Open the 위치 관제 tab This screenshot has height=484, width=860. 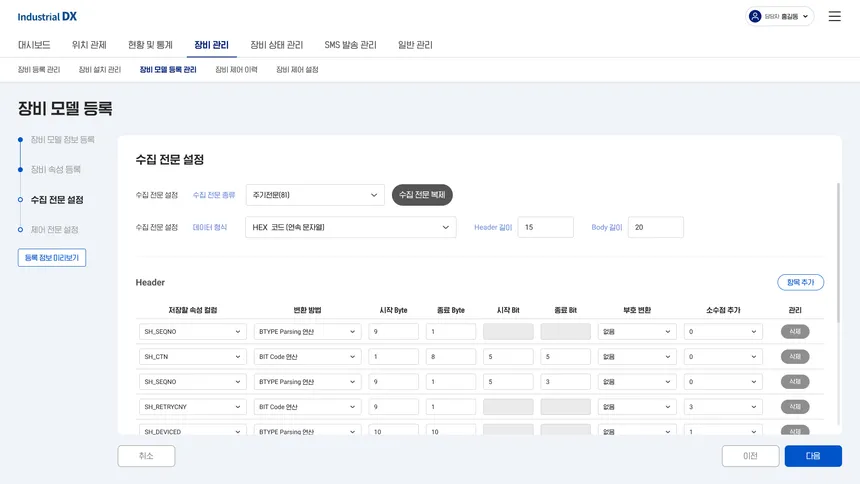[89, 45]
